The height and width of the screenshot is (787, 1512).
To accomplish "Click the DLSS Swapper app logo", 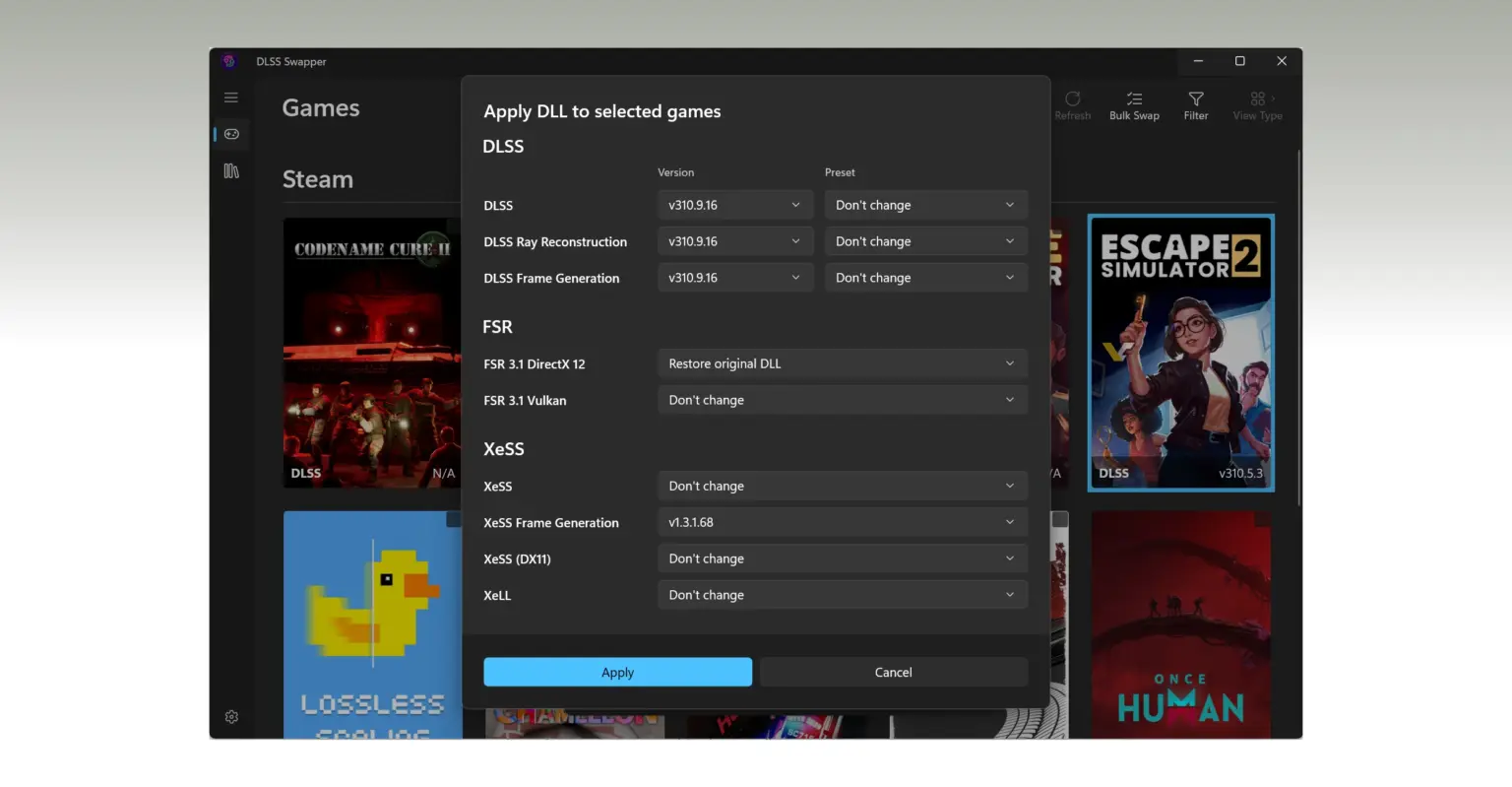I will (x=229, y=61).
